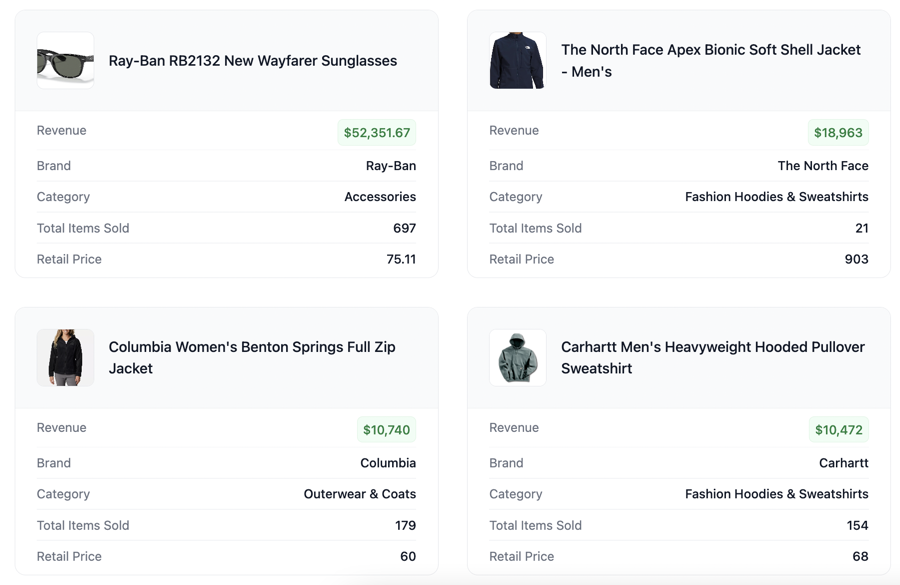Screen dimensions: 900x585
Task: Open the Columbia women's jacket thumbnail
Action: click(65, 358)
